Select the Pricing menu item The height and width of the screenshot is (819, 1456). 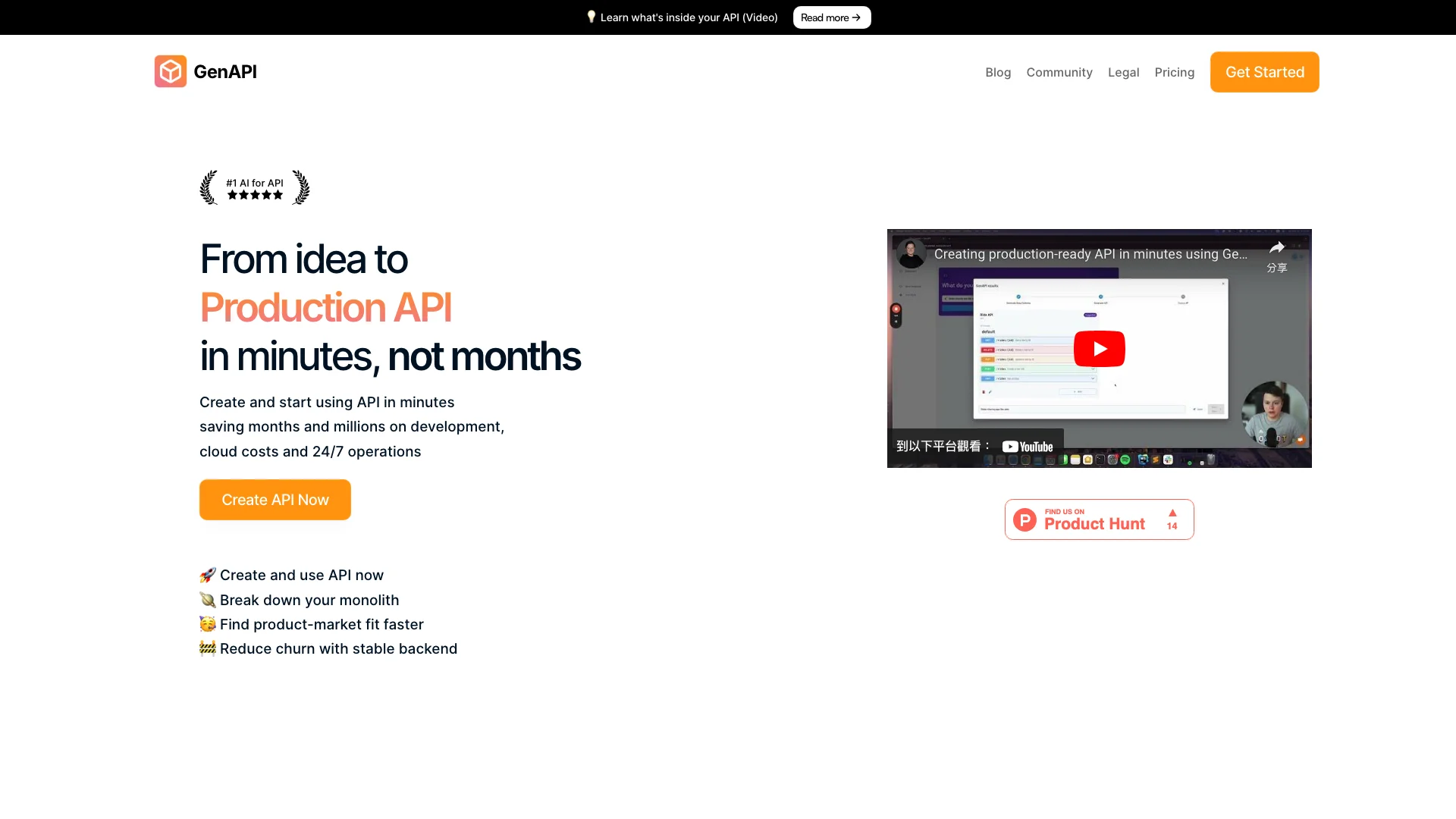click(x=1174, y=71)
